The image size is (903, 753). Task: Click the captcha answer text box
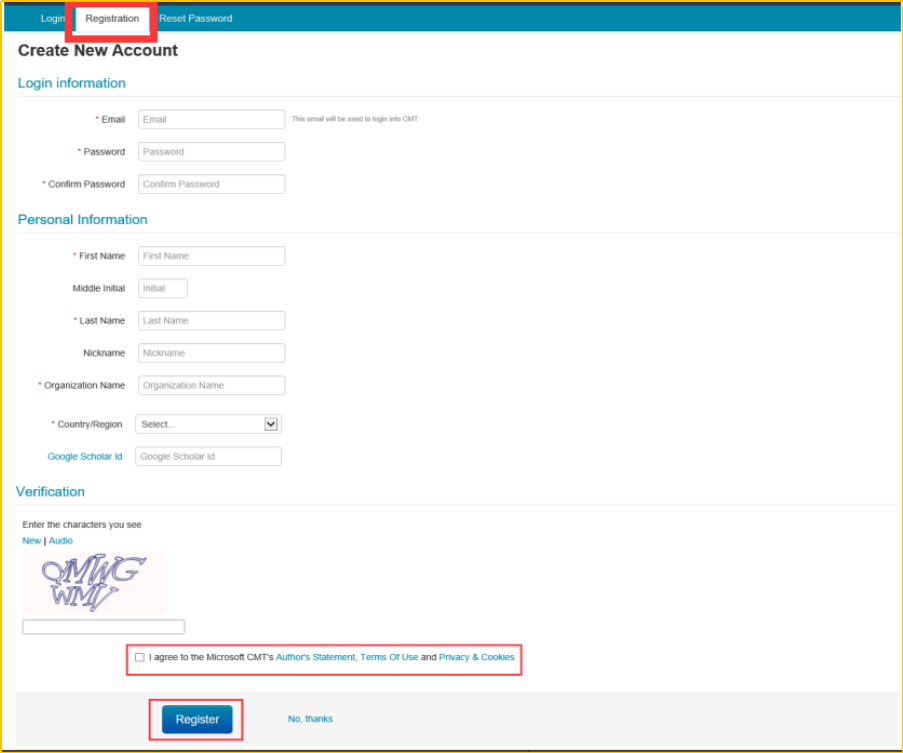coord(103,627)
